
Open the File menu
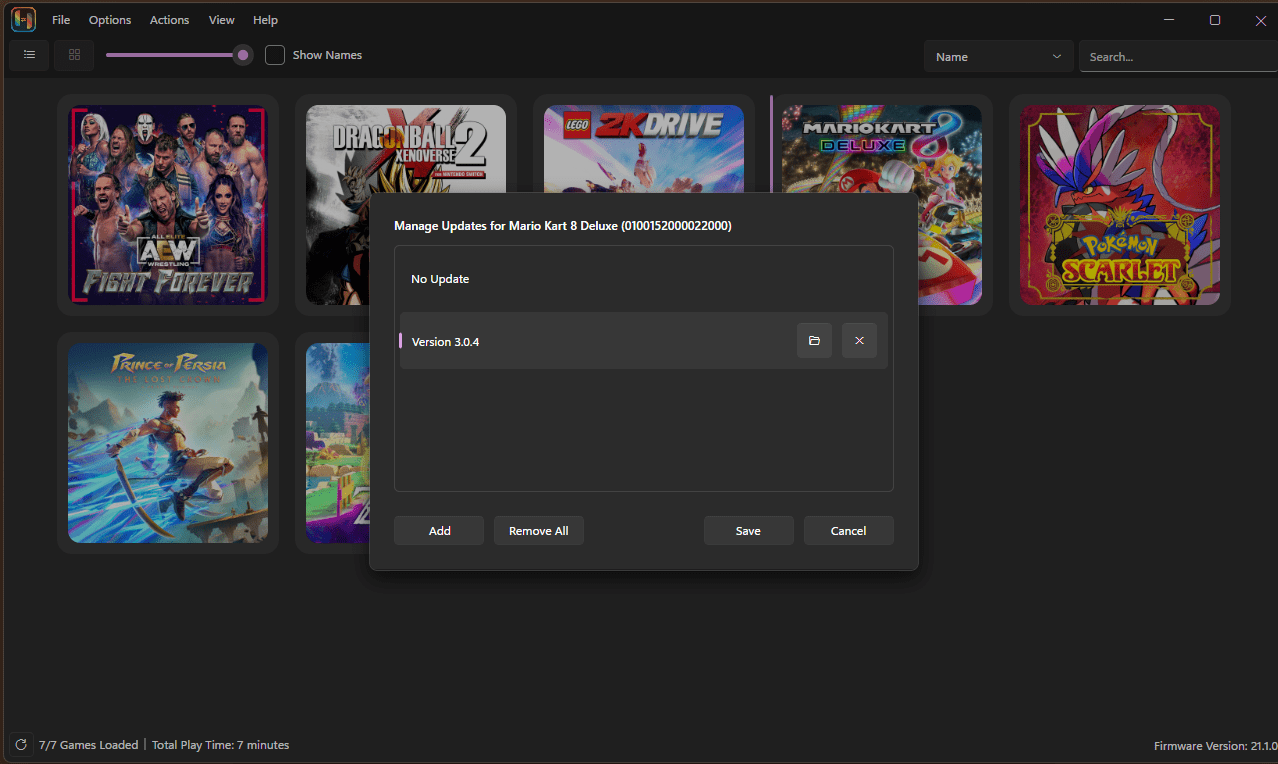(x=61, y=19)
